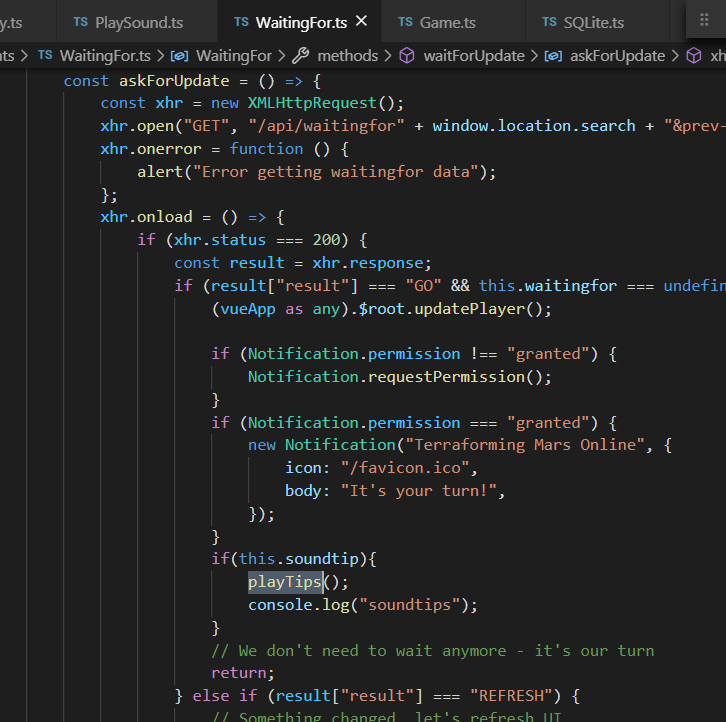Viewport: 726px width, 722px height.
Task: Click the variable icon before askForUpdate breadcrumb
Action: click(x=553, y=56)
